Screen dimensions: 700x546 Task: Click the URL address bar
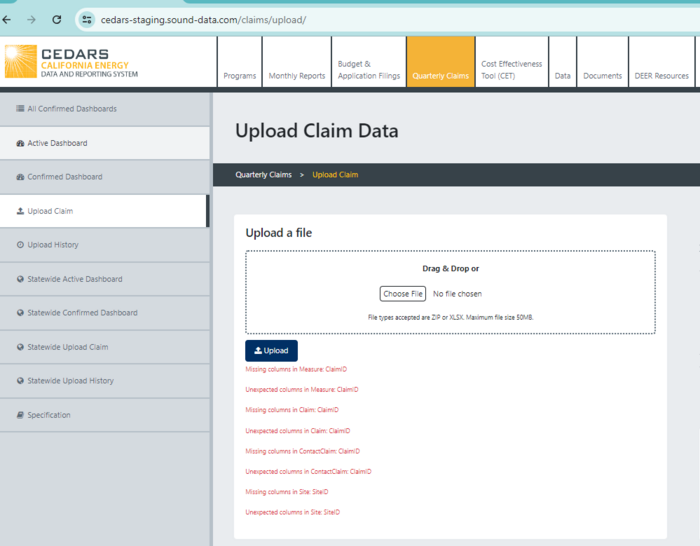tap(300, 20)
